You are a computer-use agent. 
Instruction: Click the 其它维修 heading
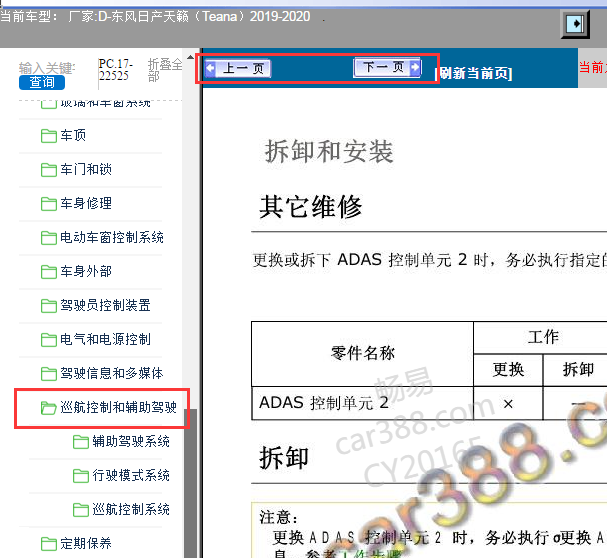point(311,207)
